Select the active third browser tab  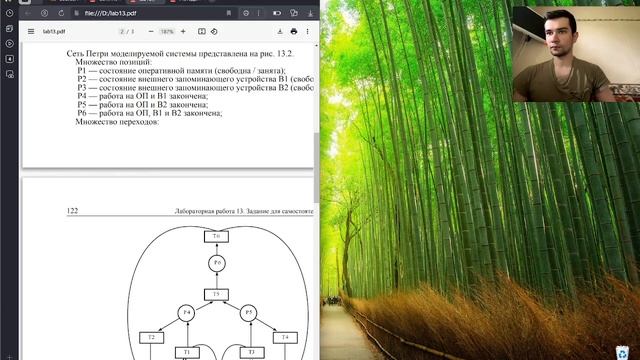click(x=144, y=2)
